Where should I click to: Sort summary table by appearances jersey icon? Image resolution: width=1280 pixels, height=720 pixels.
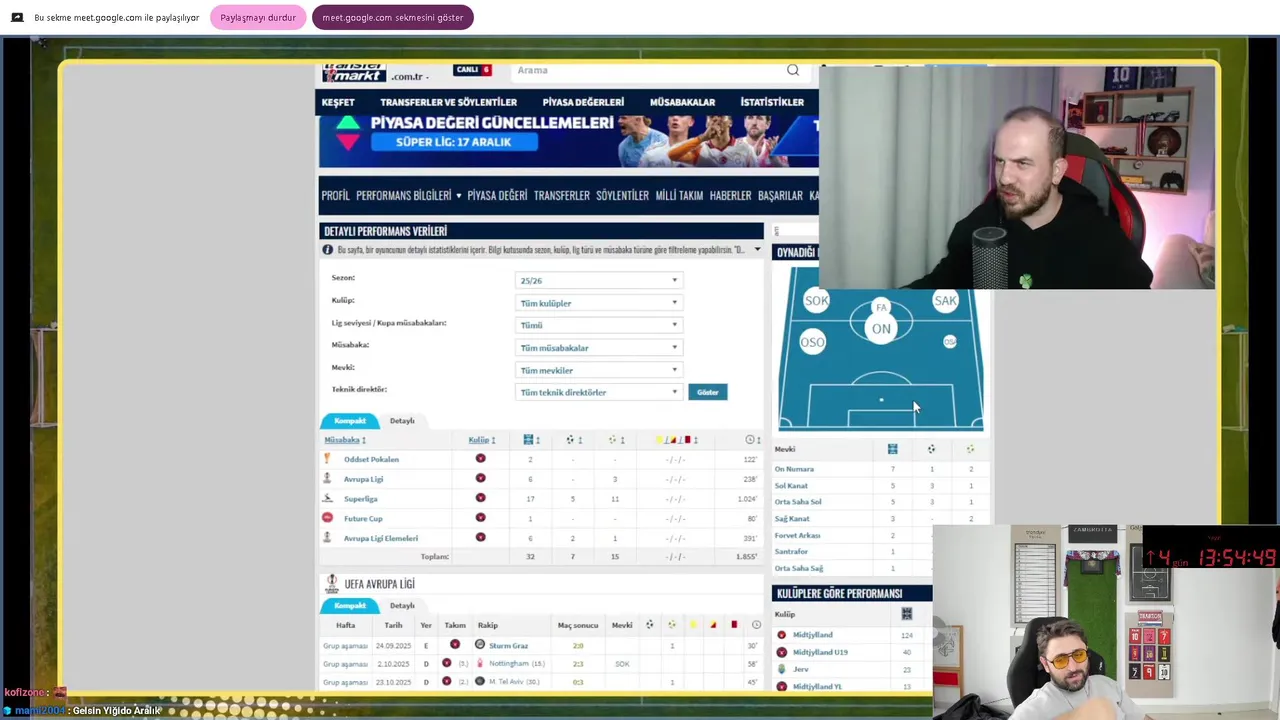(x=530, y=440)
